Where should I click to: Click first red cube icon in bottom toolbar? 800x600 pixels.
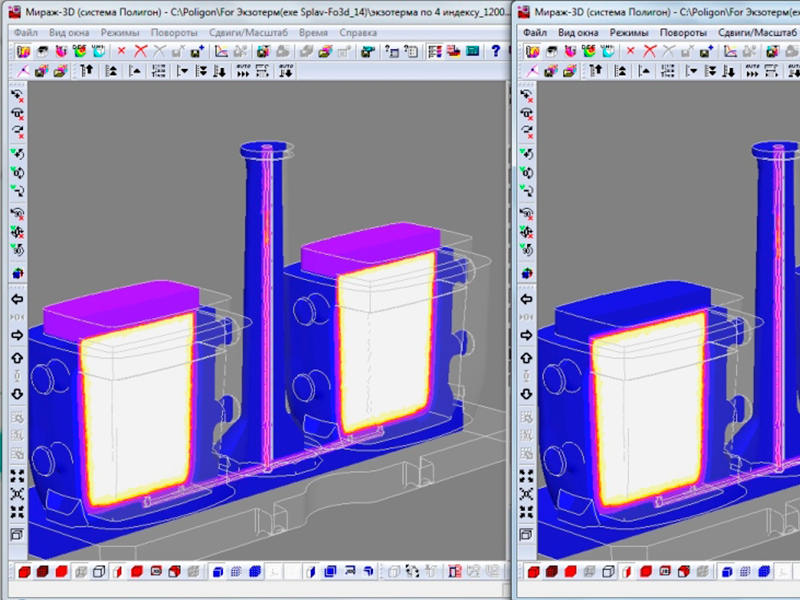coord(24,572)
